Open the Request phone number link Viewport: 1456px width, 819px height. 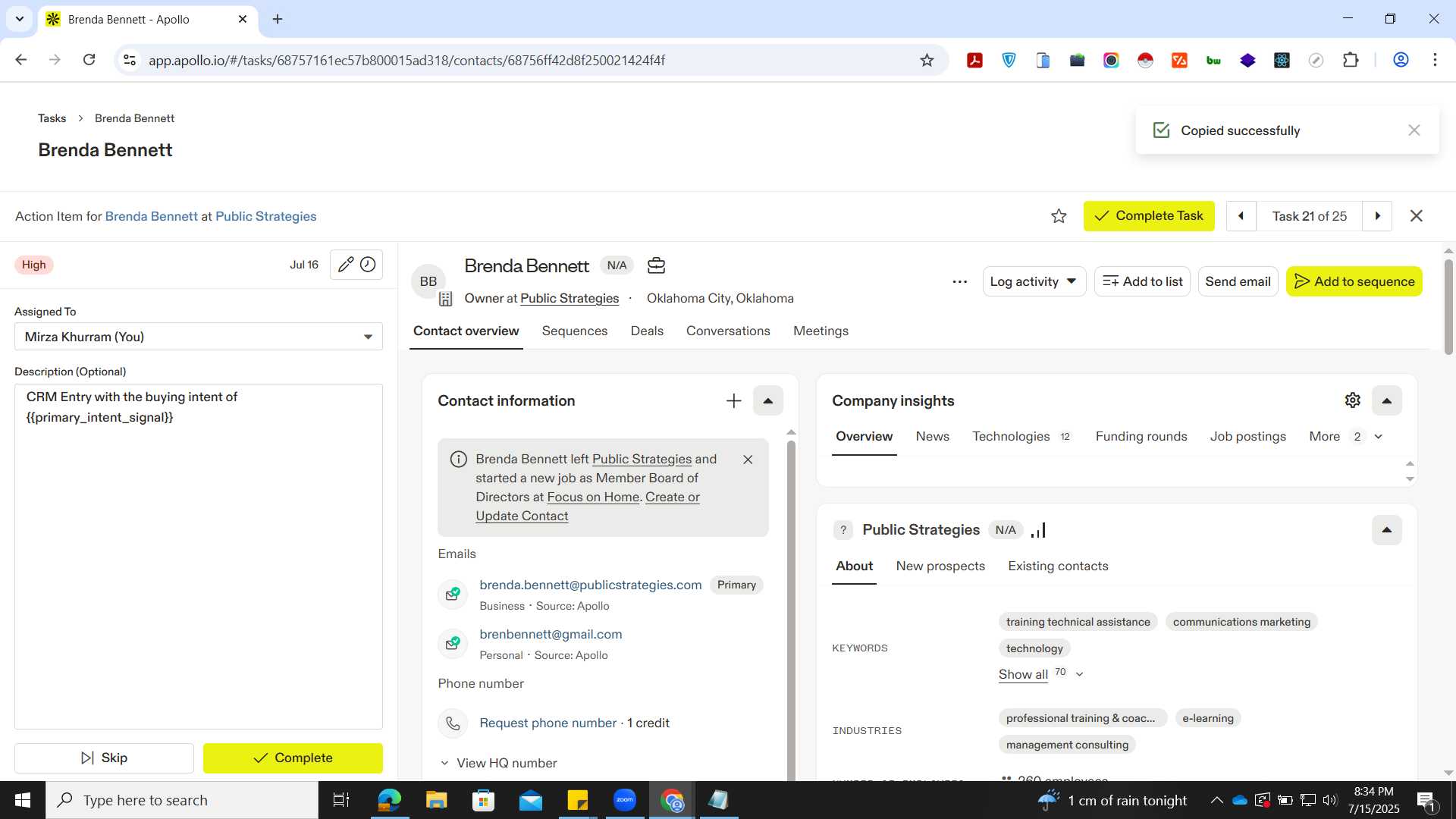click(x=548, y=723)
